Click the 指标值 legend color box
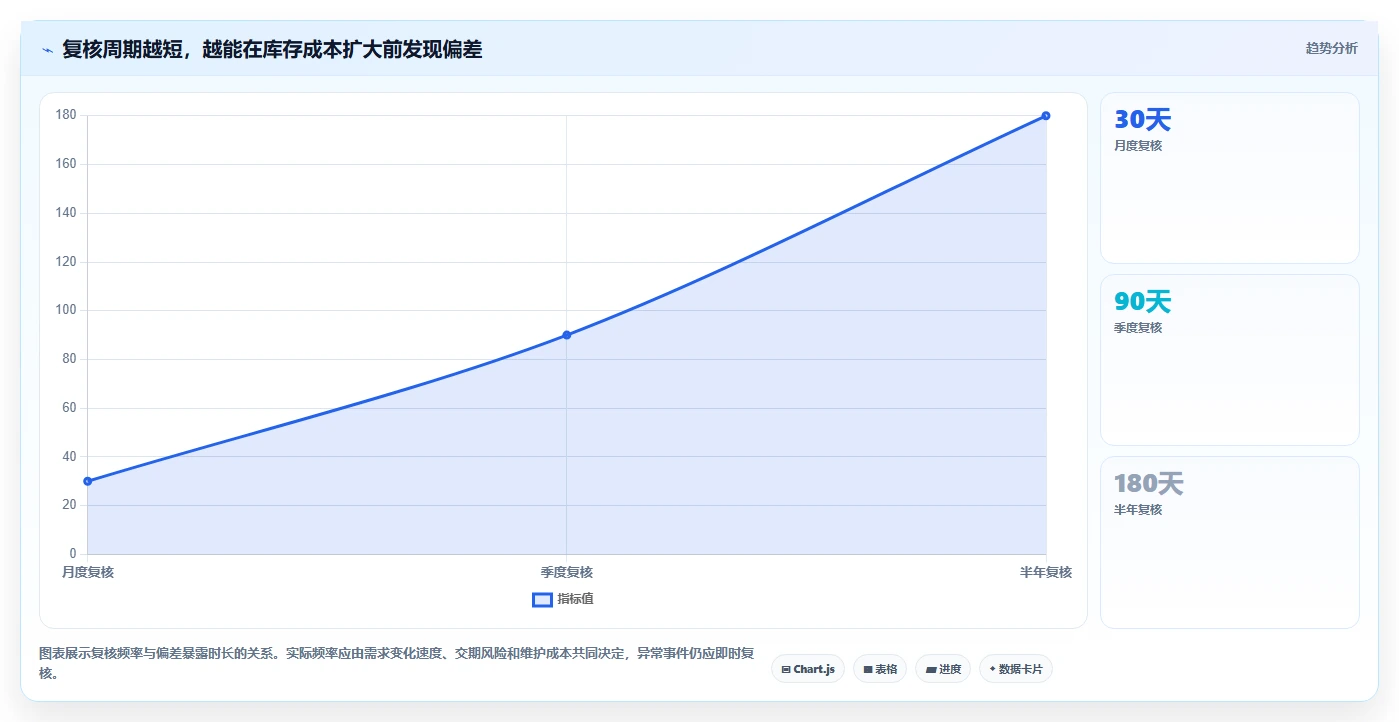The image size is (1399, 722). pos(542,599)
